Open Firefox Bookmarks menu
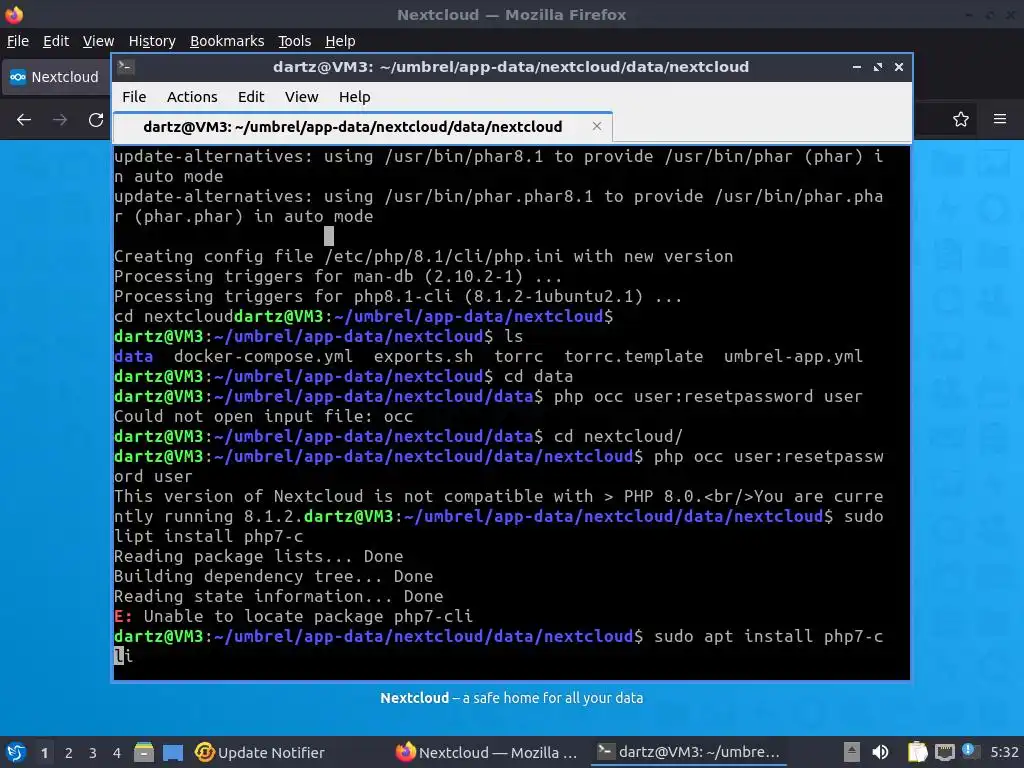Viewport: 1024px width, 768px height. 227,41
